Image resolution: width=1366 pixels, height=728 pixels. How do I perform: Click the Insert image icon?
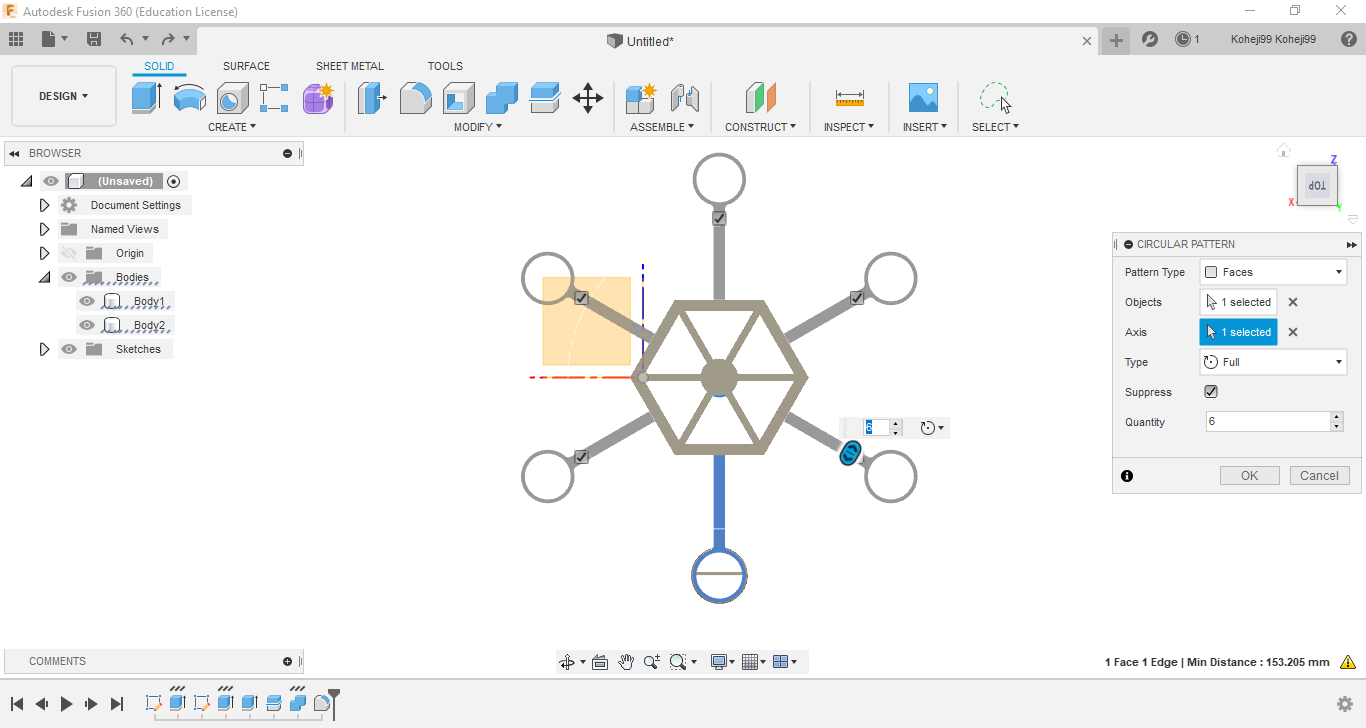(x=923, y=98)
